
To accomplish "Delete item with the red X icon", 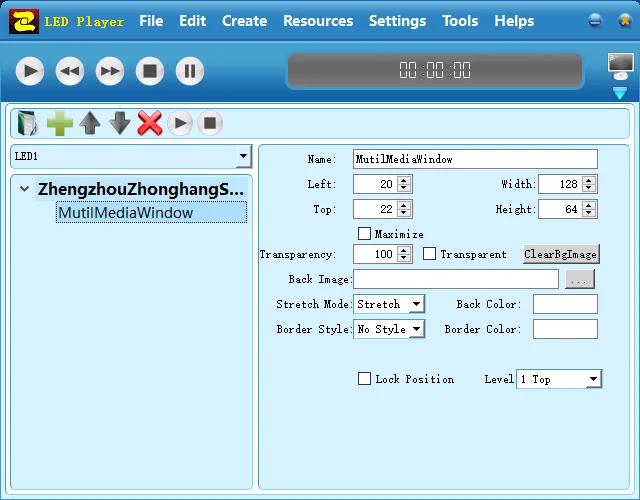I will click(150, 124).
